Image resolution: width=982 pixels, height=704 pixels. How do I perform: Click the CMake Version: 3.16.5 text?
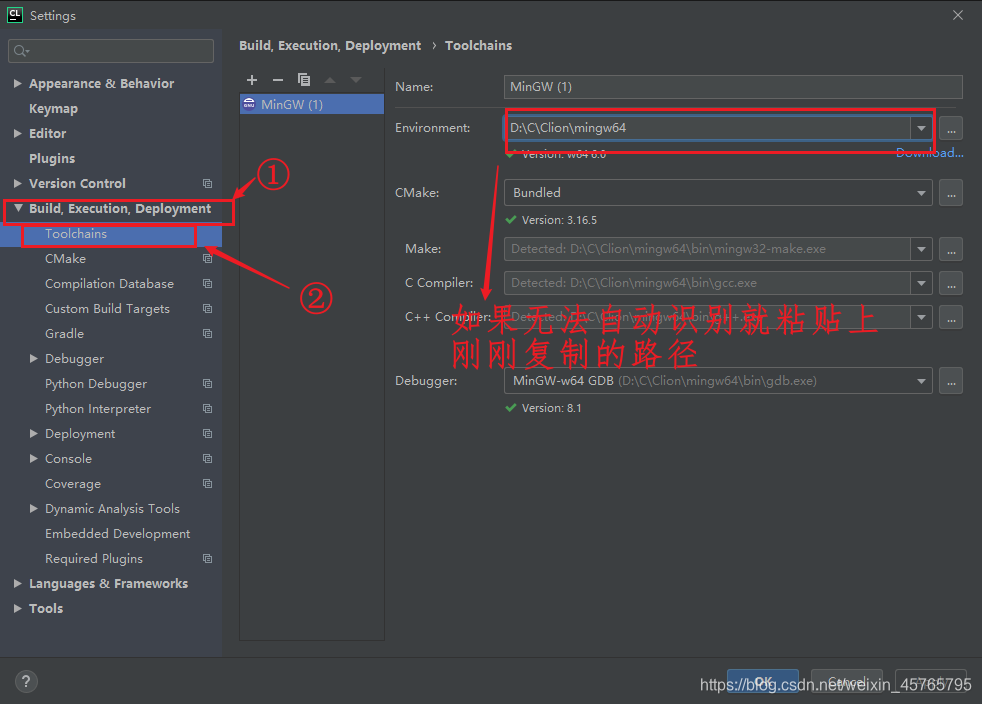559,220
